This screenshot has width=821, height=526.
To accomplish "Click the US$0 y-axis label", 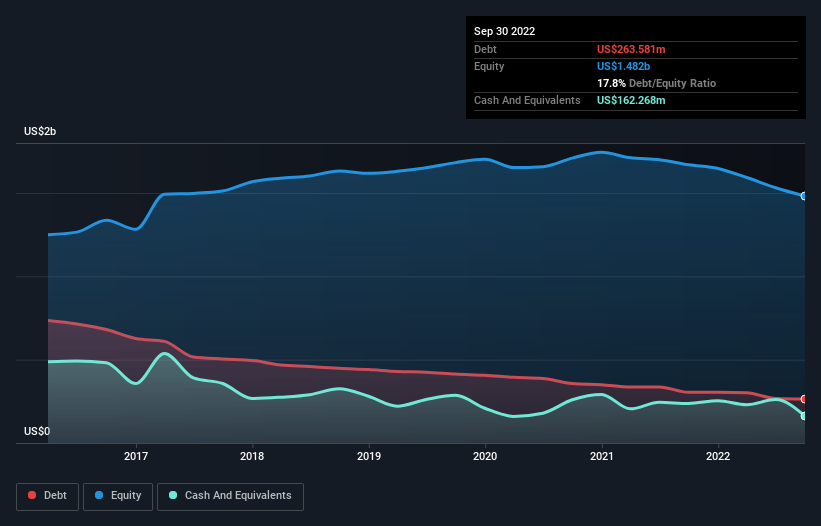I will (37, 431).
